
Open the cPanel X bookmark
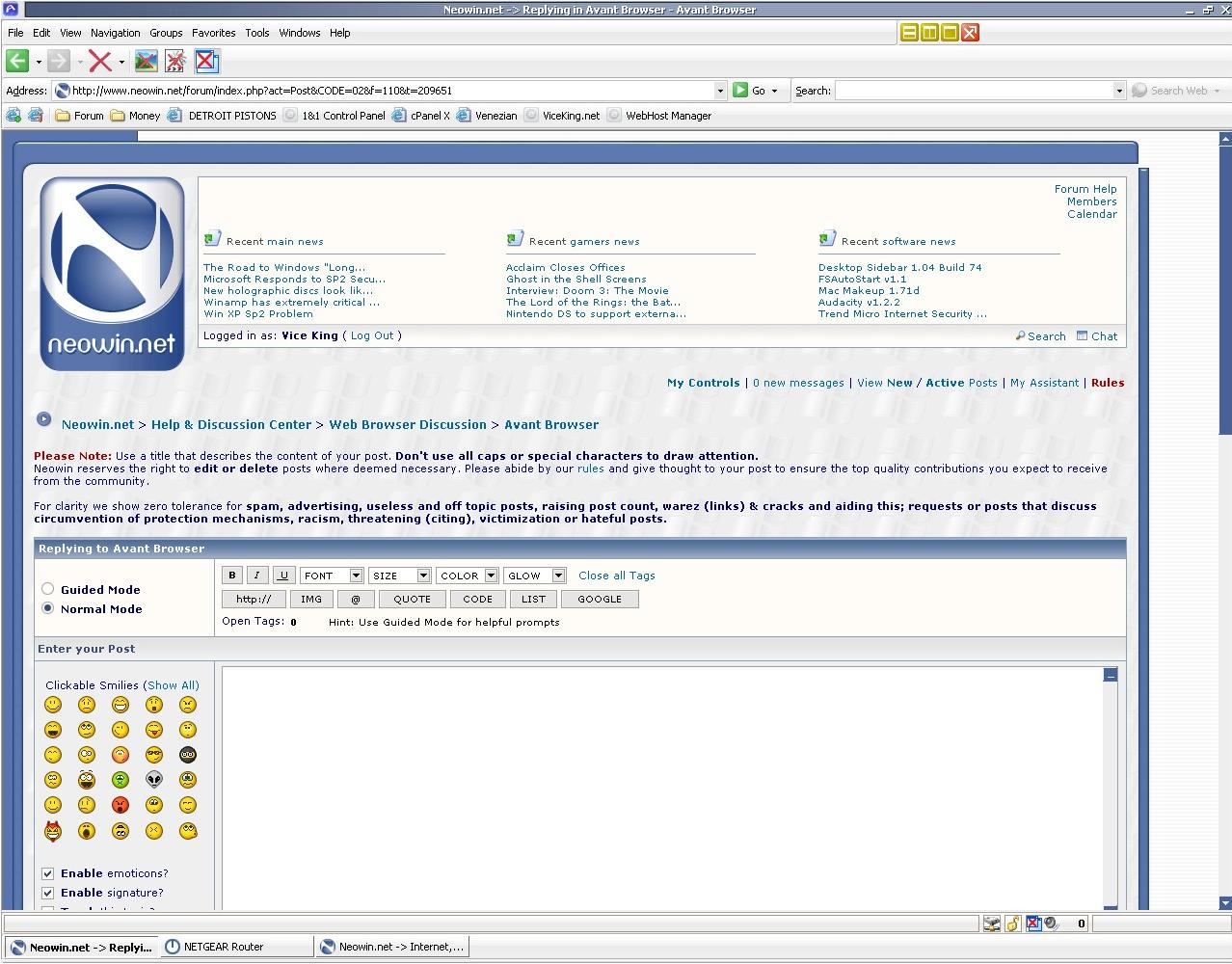click(x=420, y=116)
